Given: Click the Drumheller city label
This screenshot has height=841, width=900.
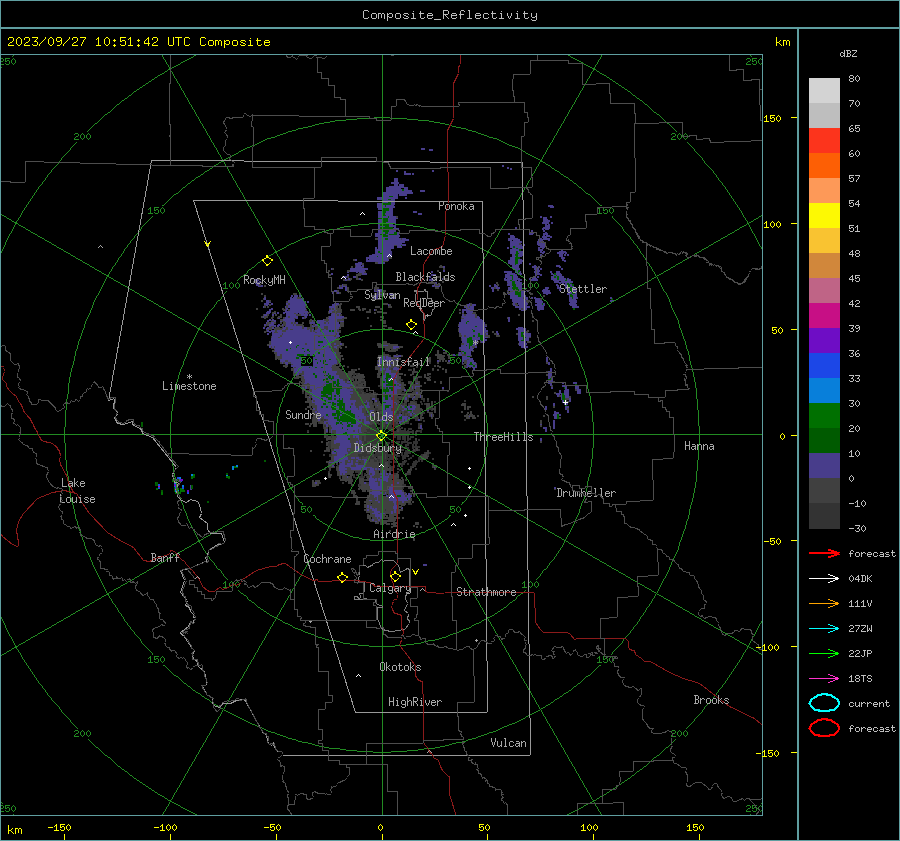Looking at the screenshot, I should point(586,493).
